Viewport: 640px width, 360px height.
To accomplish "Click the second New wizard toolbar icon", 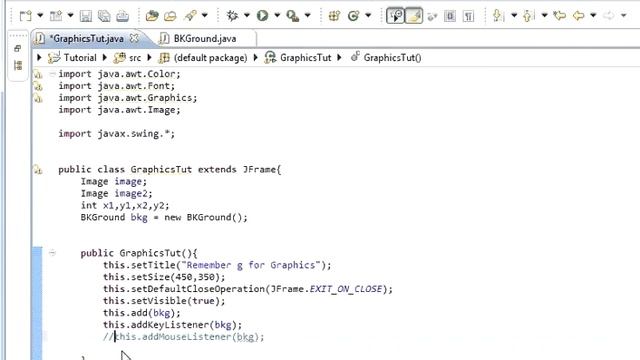I will (56, 16).
